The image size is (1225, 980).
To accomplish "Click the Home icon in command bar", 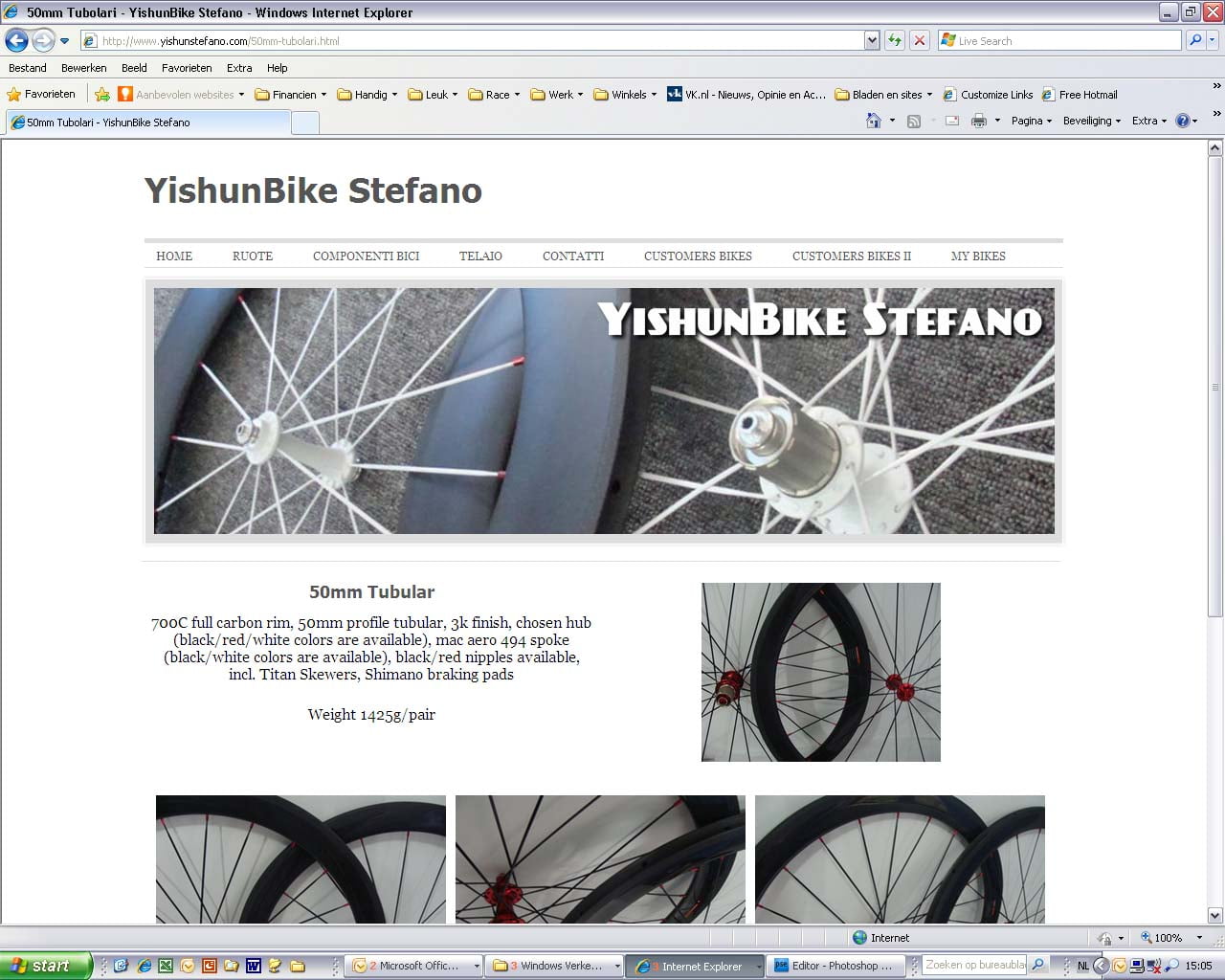I will pyautogui.click(x=873, y=121).
